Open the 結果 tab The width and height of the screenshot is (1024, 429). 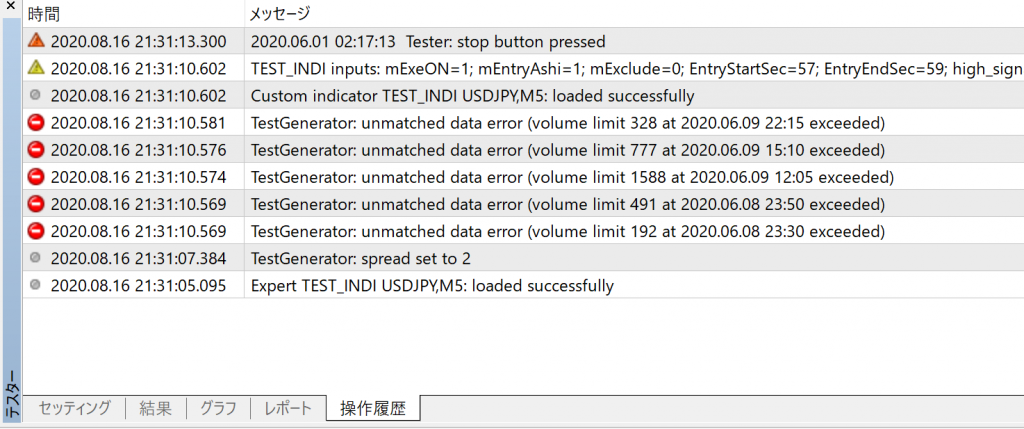155,409
